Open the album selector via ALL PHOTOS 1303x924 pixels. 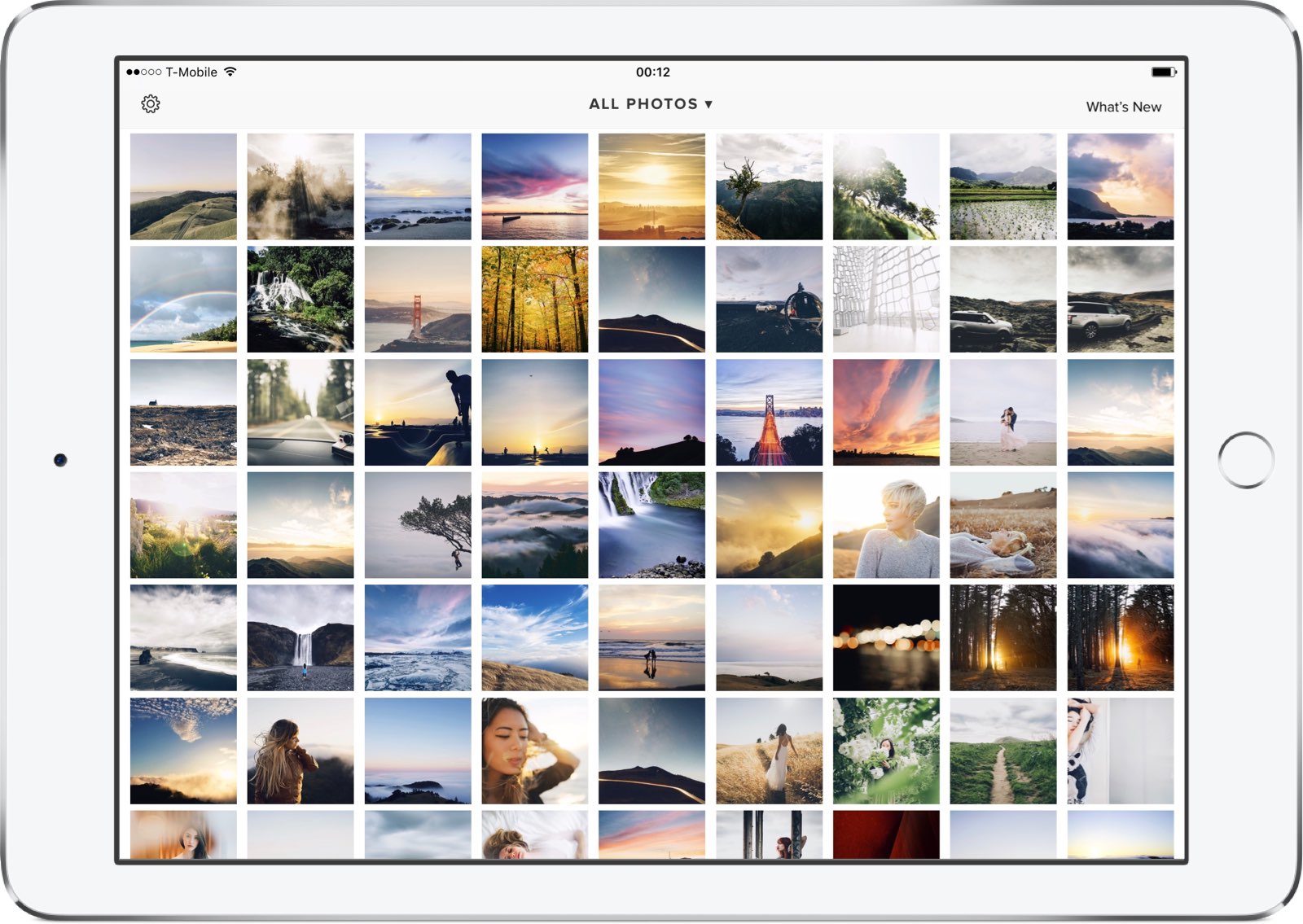pos(649,104)
